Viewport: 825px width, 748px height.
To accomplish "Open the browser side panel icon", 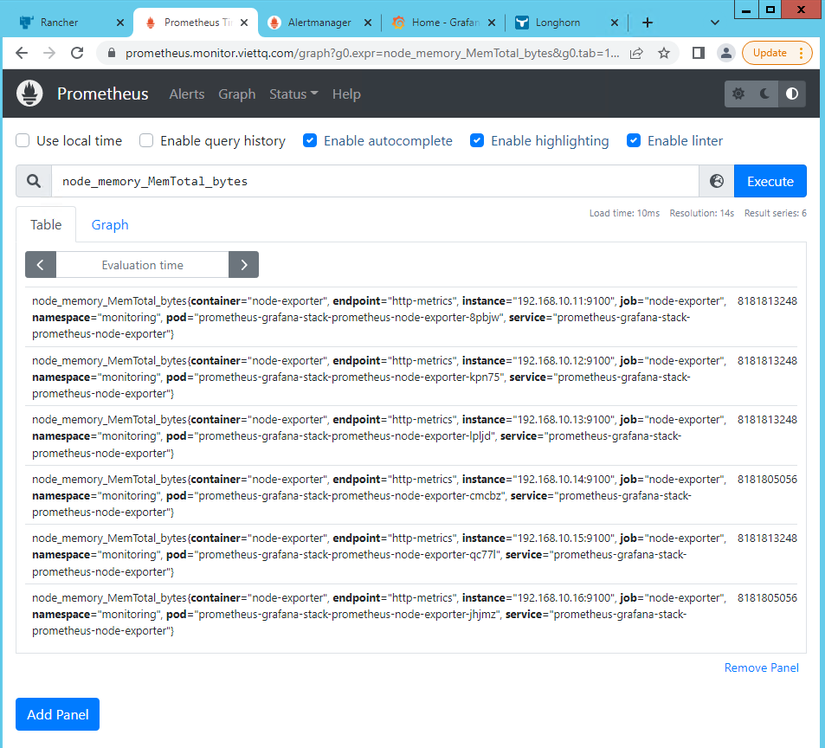I will click(x=698, y=53).
